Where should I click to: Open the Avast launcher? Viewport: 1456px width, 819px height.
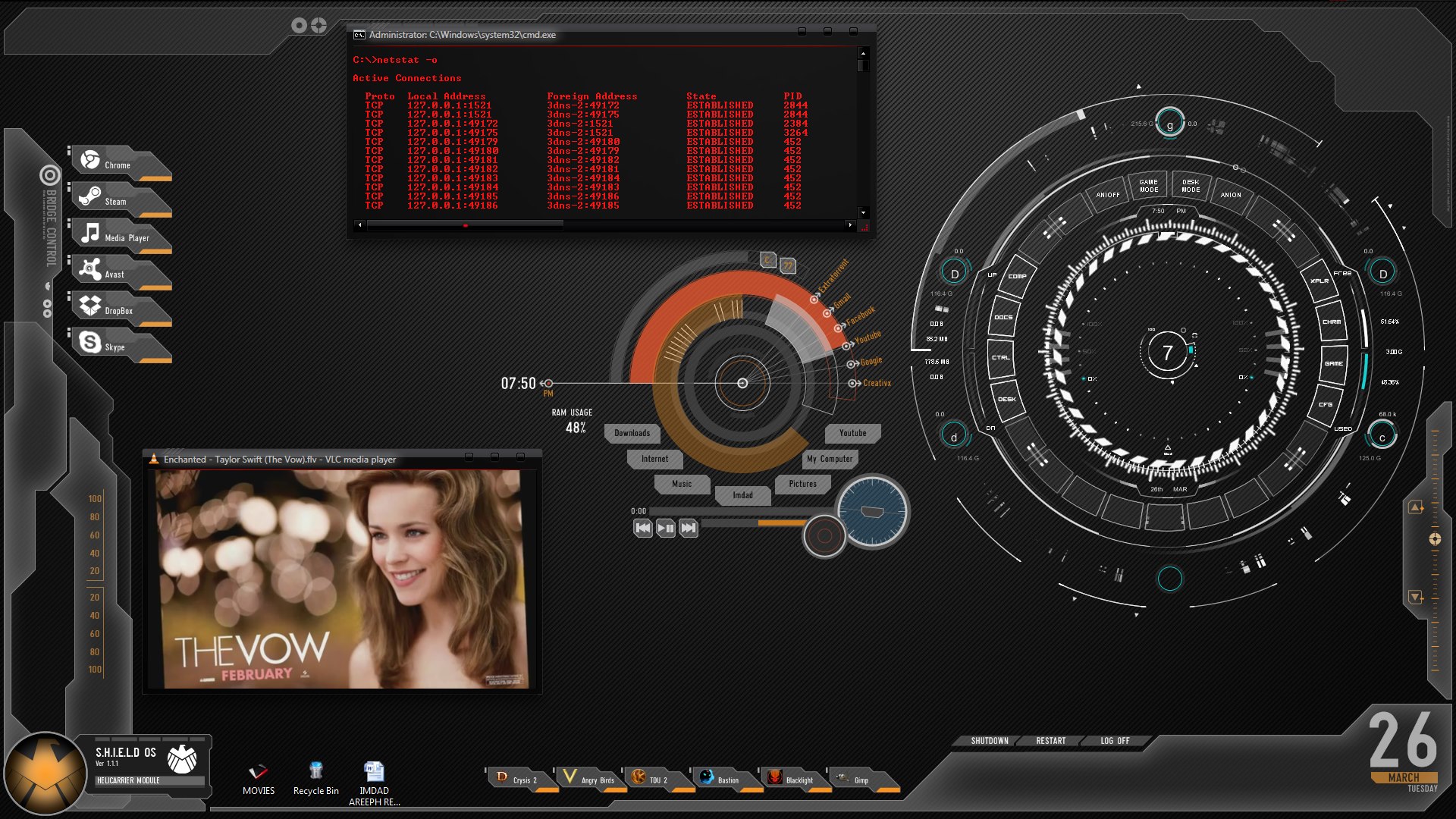tap(114, 272)
